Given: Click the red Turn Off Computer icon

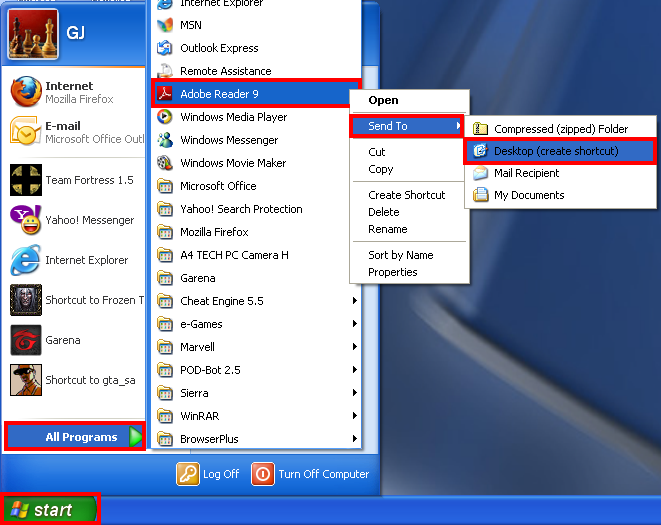Looking at the screenshot, I should pyautogui.click(x=263, y=474).
